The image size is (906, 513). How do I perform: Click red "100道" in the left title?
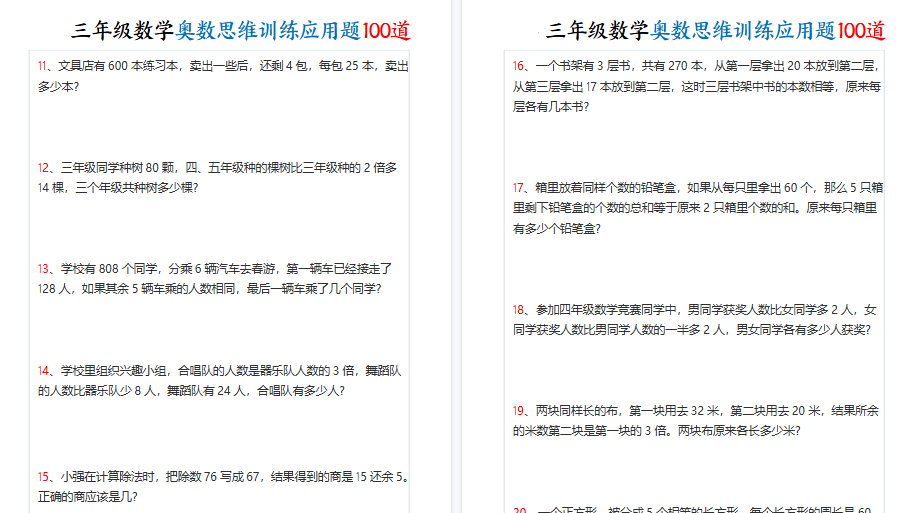point(386,30)
